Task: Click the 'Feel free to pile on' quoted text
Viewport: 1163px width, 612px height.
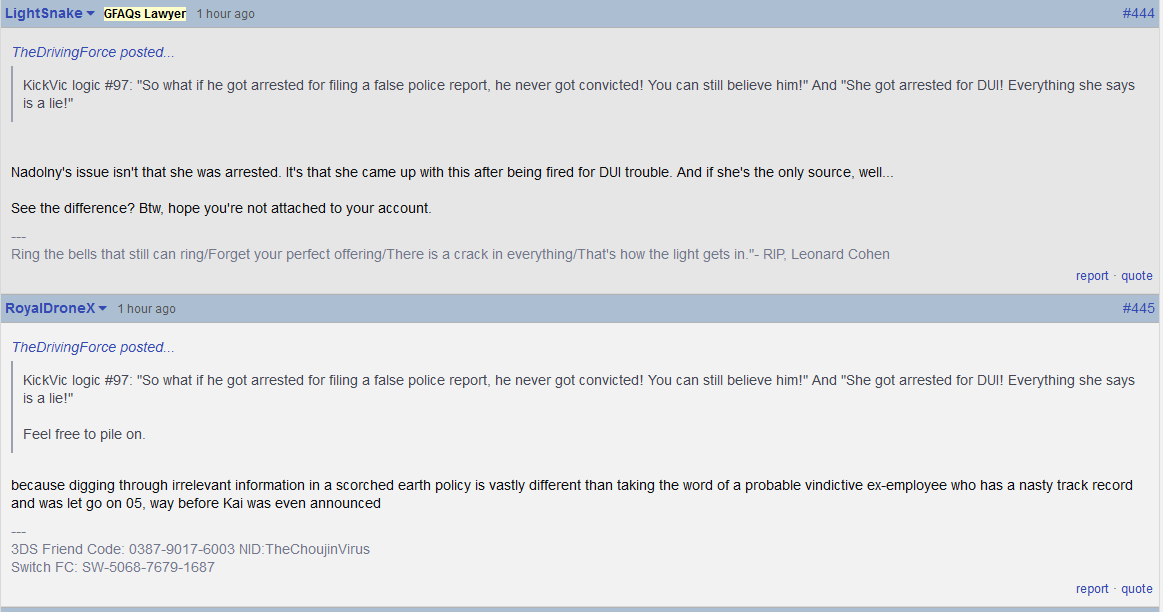Action: pos(84,435)
